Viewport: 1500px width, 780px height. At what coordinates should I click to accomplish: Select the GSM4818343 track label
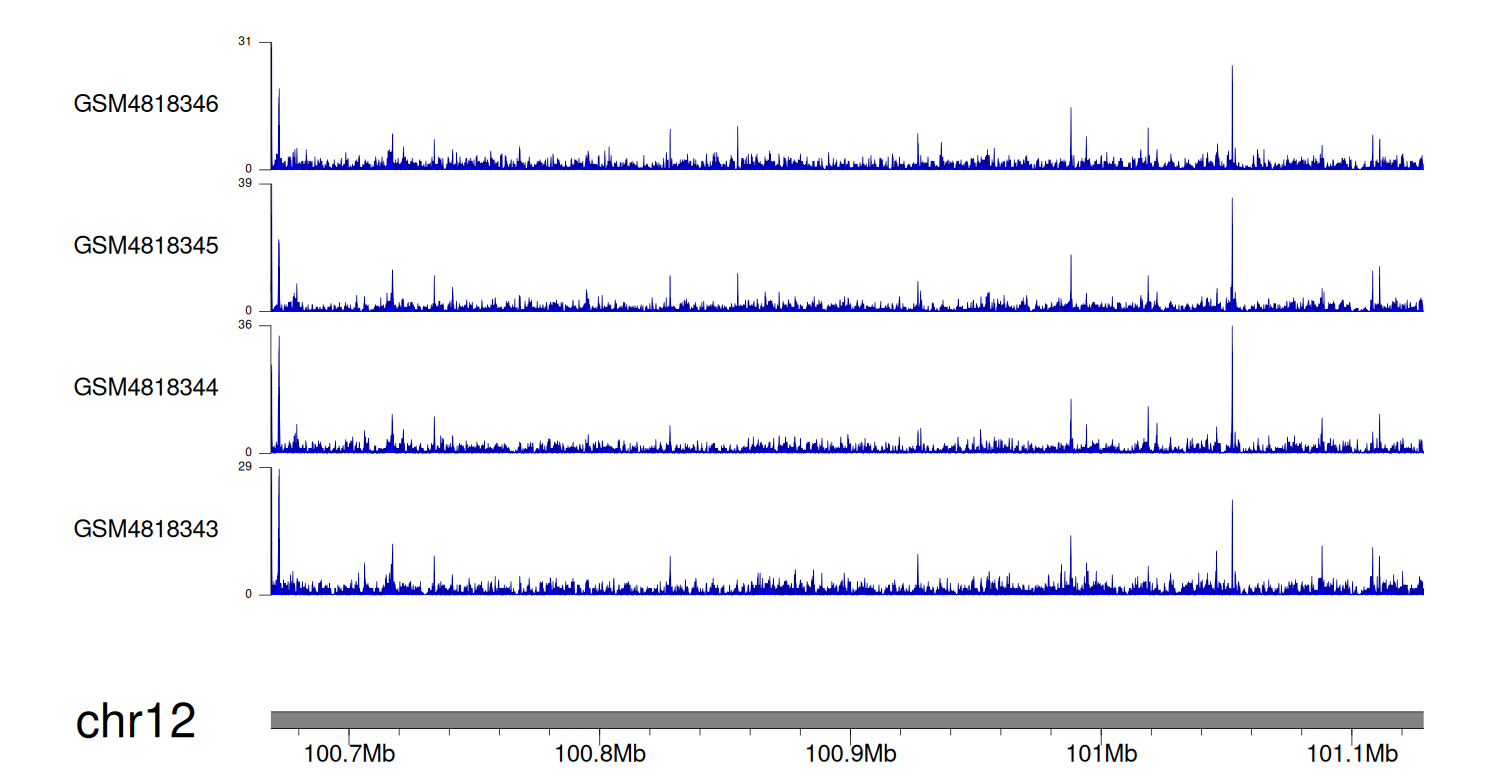coord(146,529)
